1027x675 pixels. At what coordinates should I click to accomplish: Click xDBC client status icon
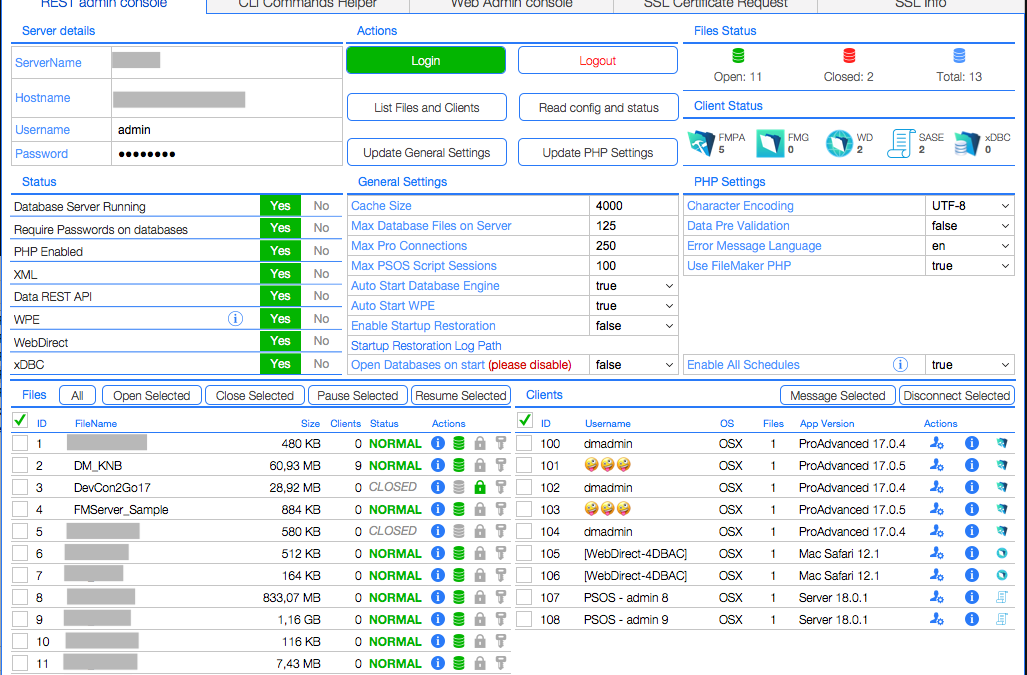967,143
